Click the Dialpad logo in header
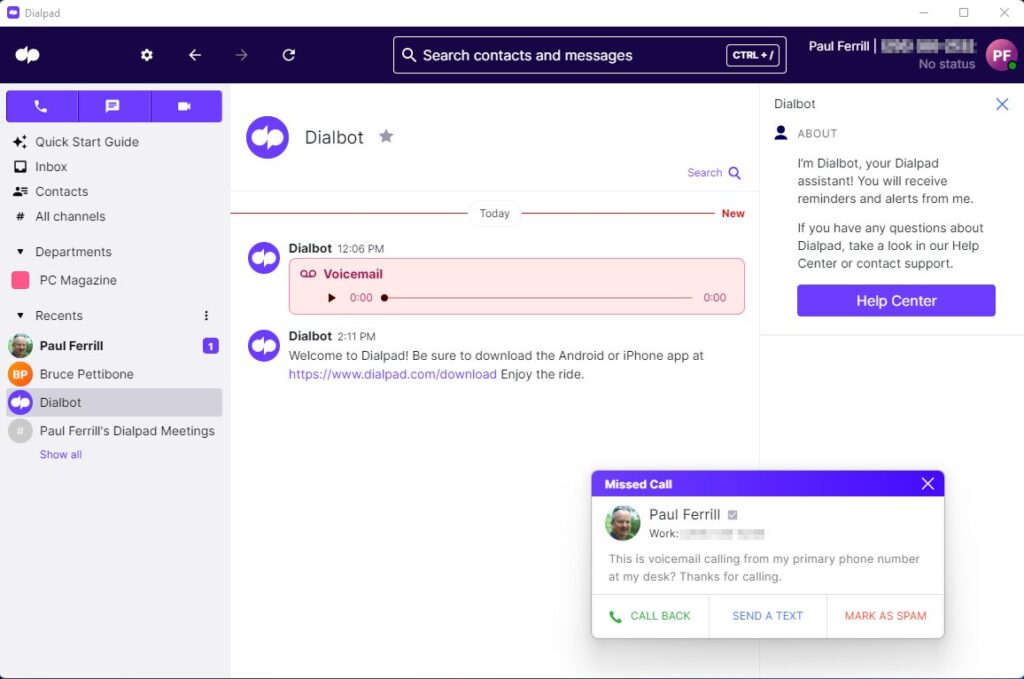The width and height of the screenshot is (1024, 679). pos(27,55)
